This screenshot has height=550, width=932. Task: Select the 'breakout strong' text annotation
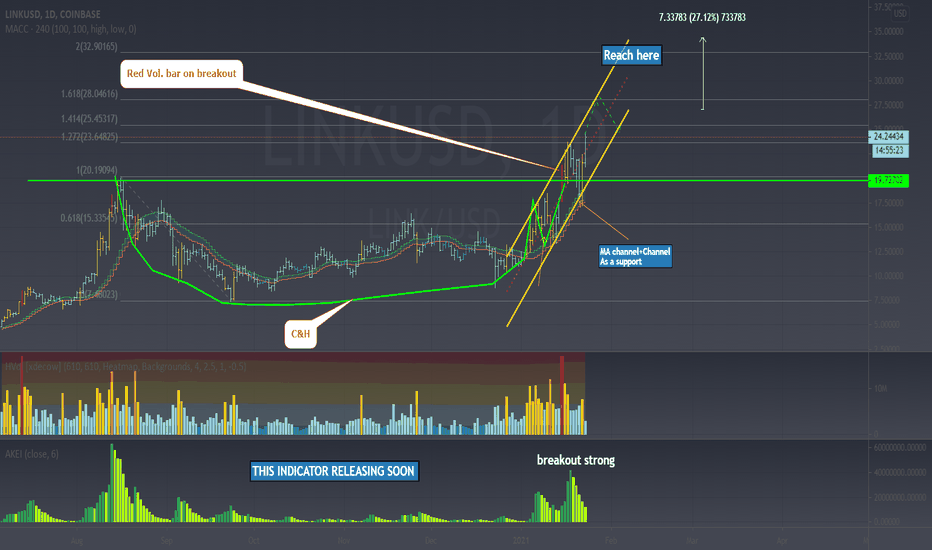point(575,460)
